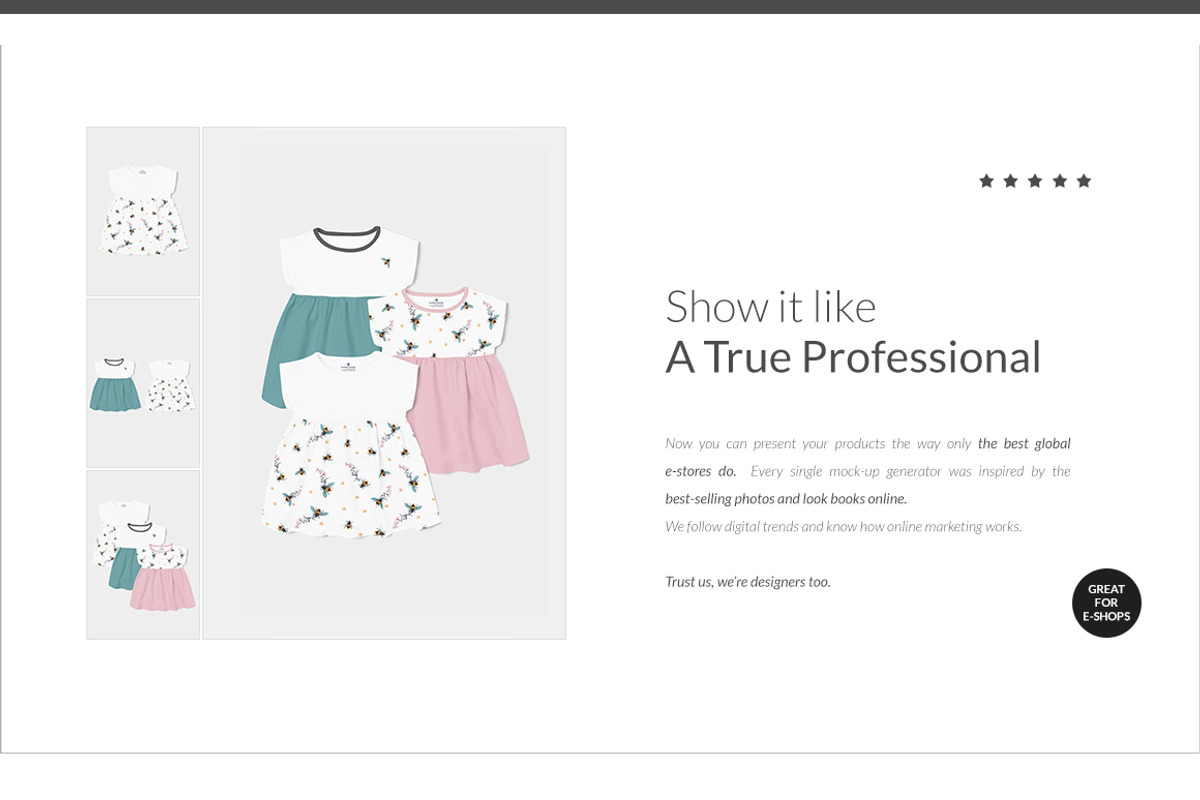
Task: Click the bold text 'the best global'
Action: point(1024,443)
